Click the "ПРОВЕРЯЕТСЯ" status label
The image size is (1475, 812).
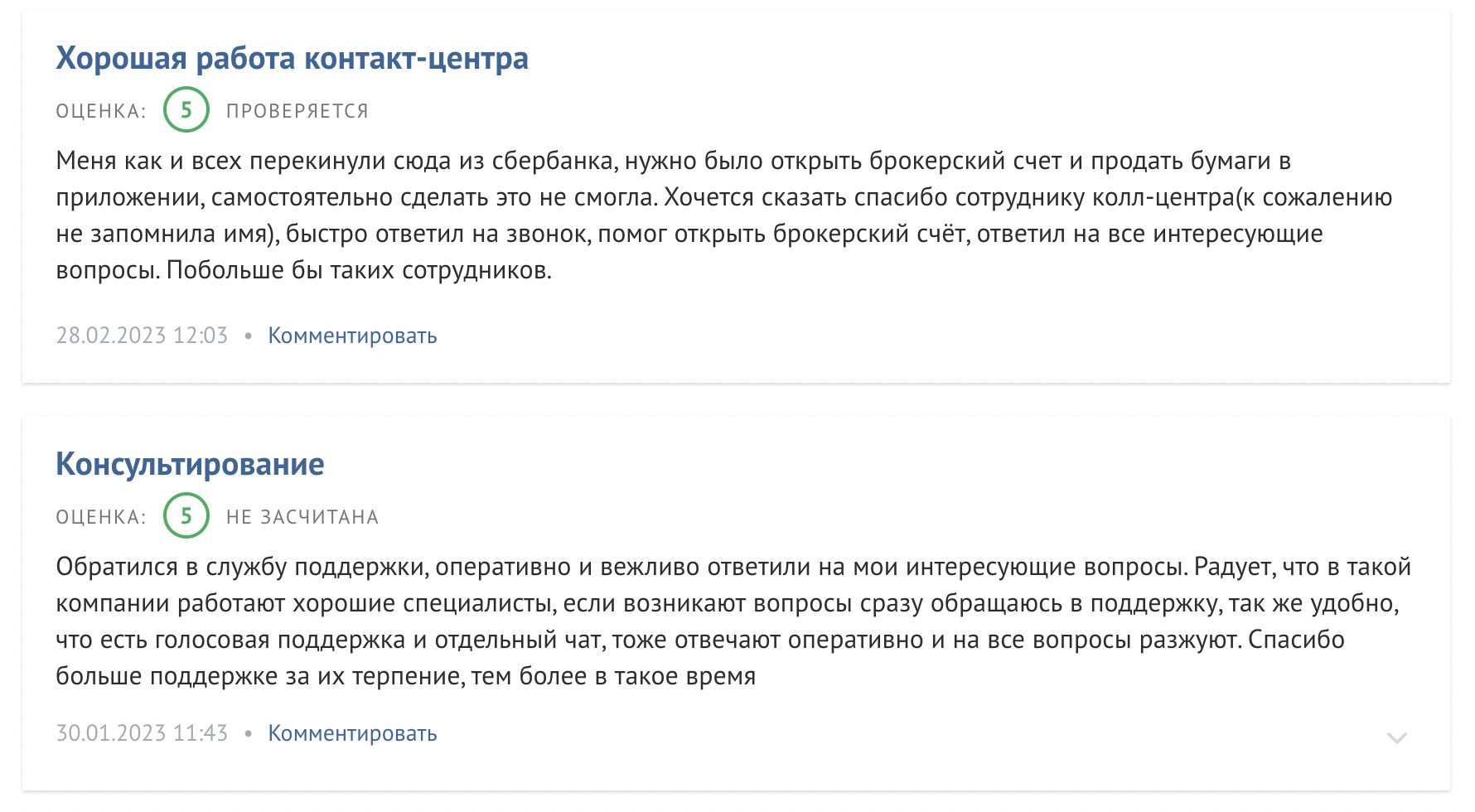297,109
